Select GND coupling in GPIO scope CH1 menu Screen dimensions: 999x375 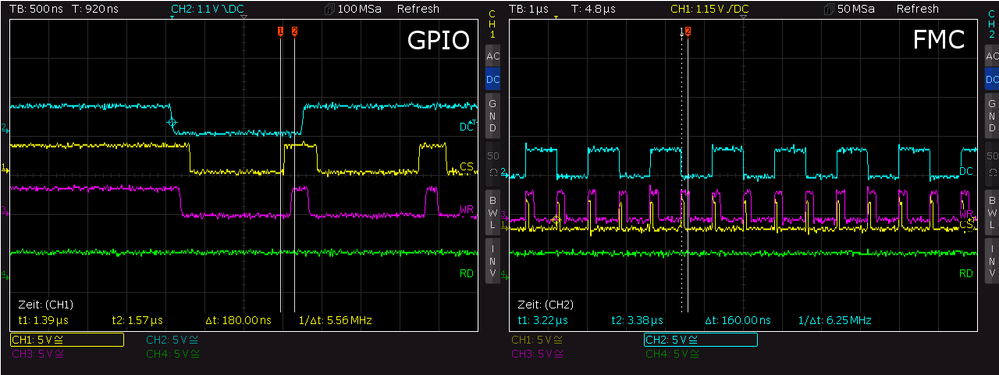coord(492,115)
